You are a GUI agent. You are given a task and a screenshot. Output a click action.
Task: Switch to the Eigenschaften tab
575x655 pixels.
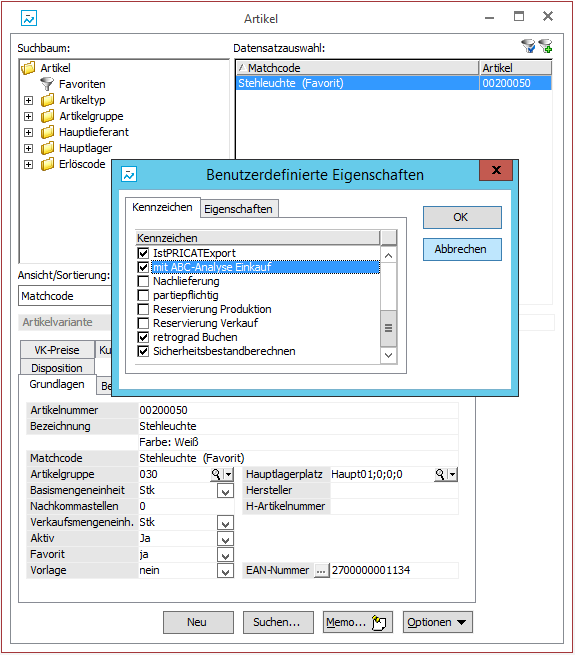point(239,209)
